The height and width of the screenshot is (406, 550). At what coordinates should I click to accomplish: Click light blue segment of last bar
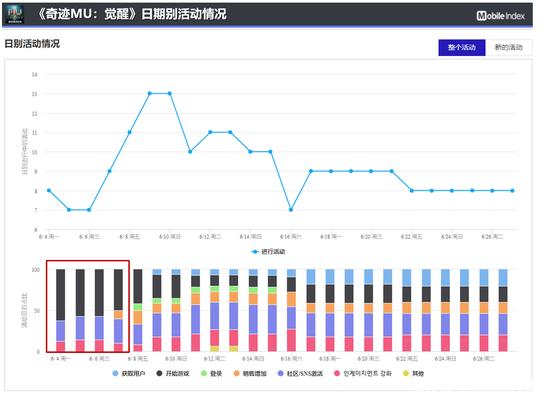(503, 278)
